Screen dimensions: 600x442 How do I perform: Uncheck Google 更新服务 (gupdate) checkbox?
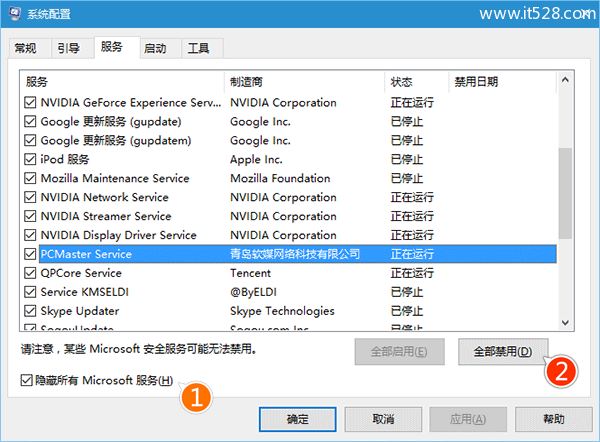[30, 121]
